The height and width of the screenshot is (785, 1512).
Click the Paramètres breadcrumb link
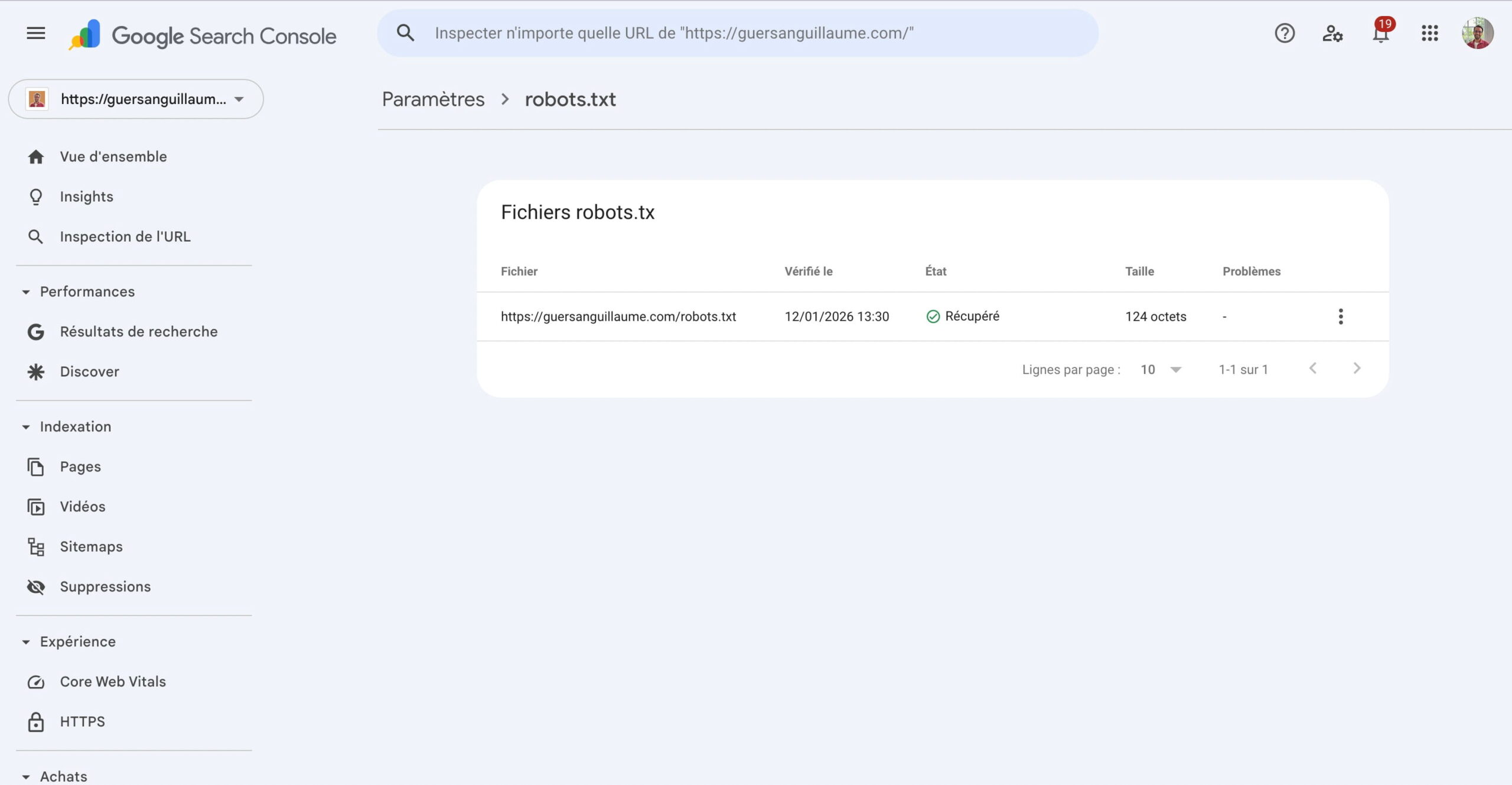click(433, 99)
